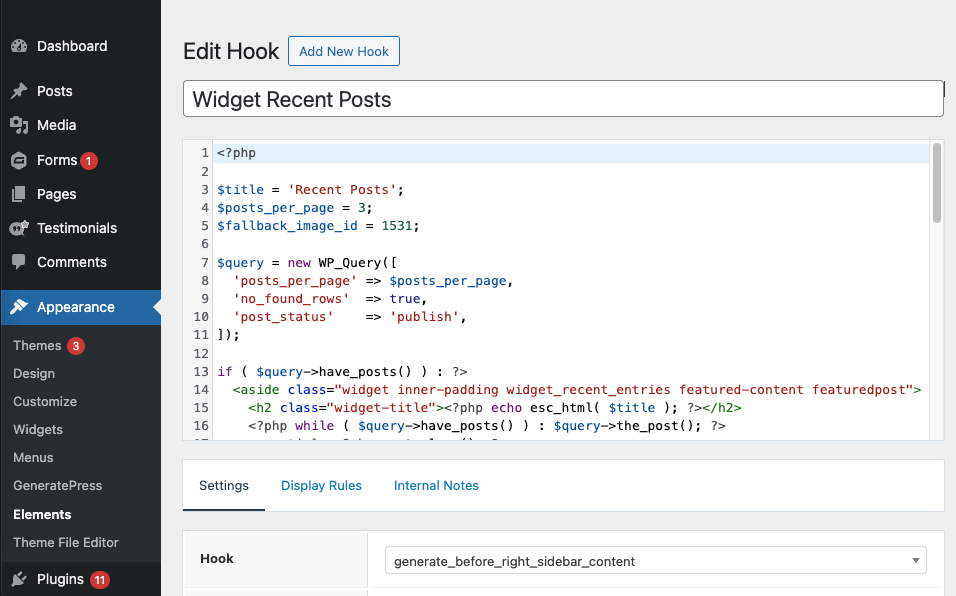
Task: Open the Hook selection dropdown
Action: (655, 561)
